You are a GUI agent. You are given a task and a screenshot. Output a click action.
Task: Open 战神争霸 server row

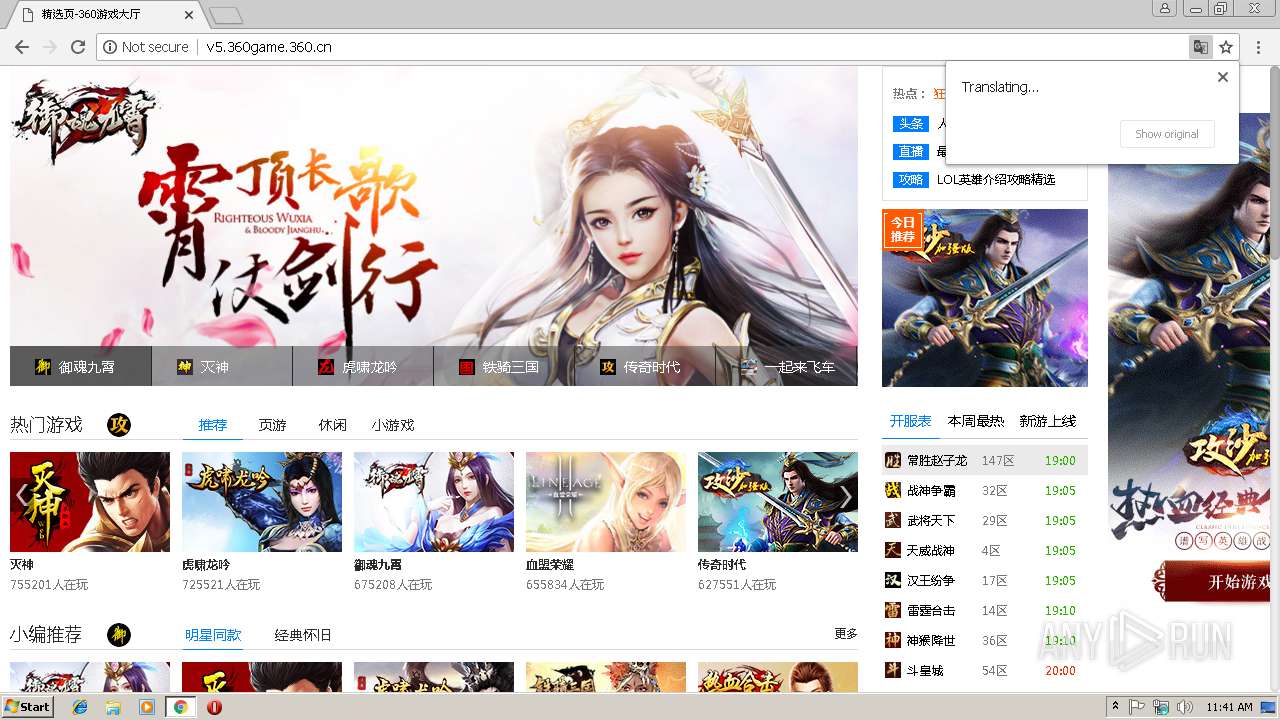tap(985, 490)
